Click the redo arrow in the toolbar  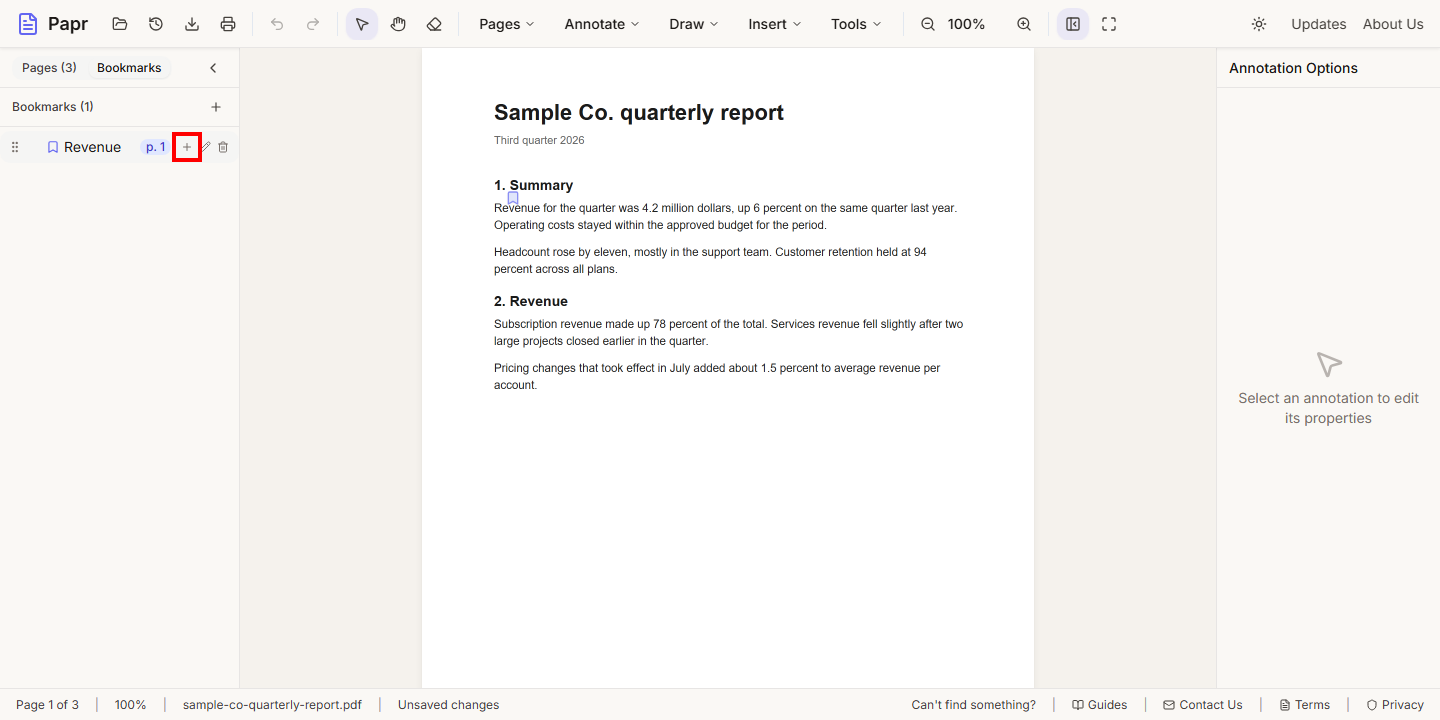(313, 24)
